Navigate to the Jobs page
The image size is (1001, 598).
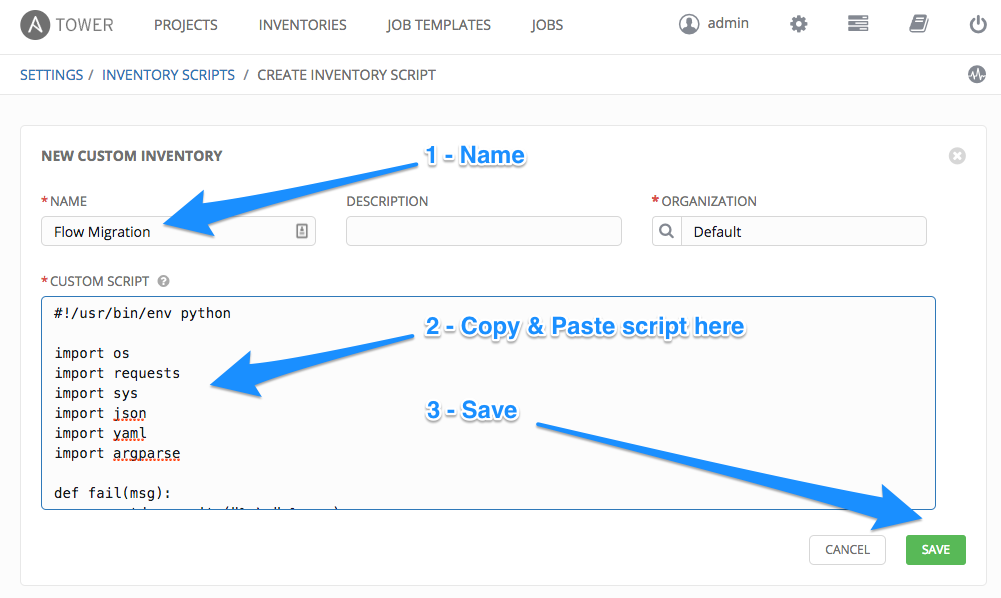click(x=547, y=25)
